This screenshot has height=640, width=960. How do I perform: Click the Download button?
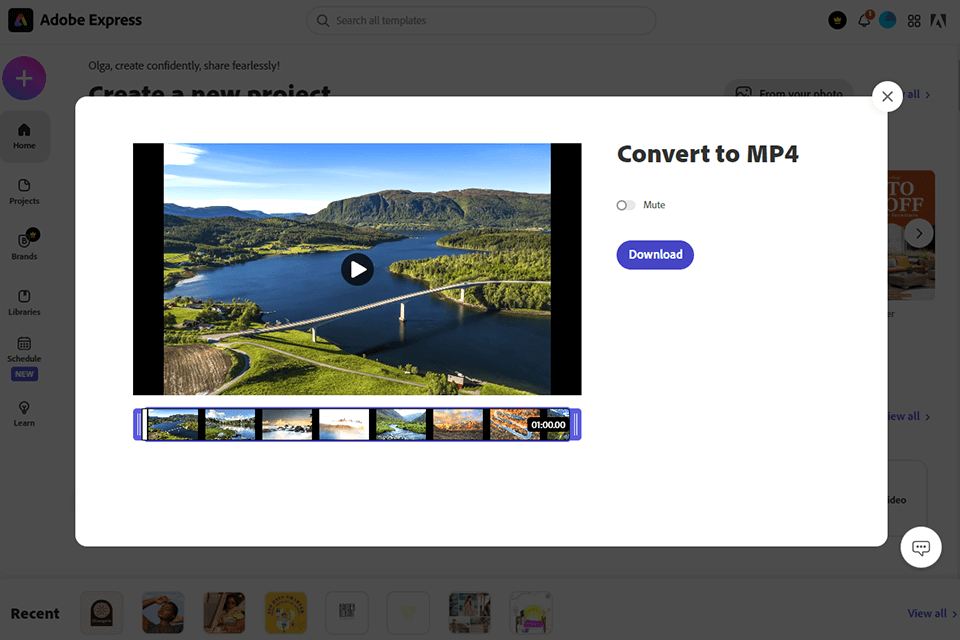(x=655, y=255)
